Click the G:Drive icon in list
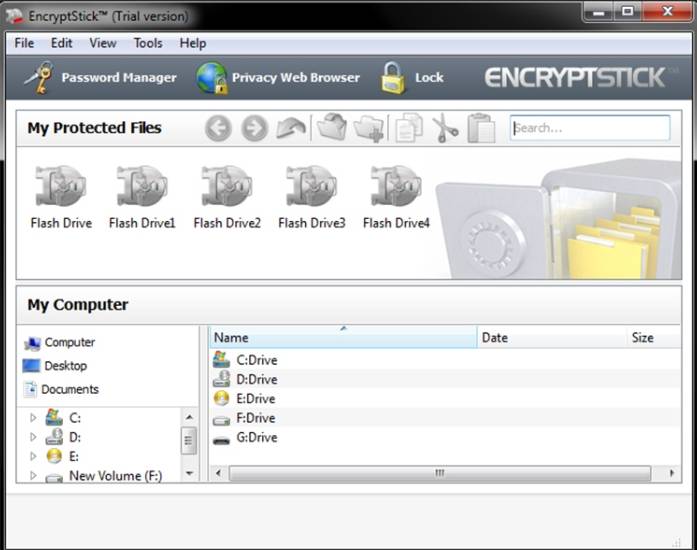Image resolution: width=697 pixels, height=550 pixels. pos(221,440)
